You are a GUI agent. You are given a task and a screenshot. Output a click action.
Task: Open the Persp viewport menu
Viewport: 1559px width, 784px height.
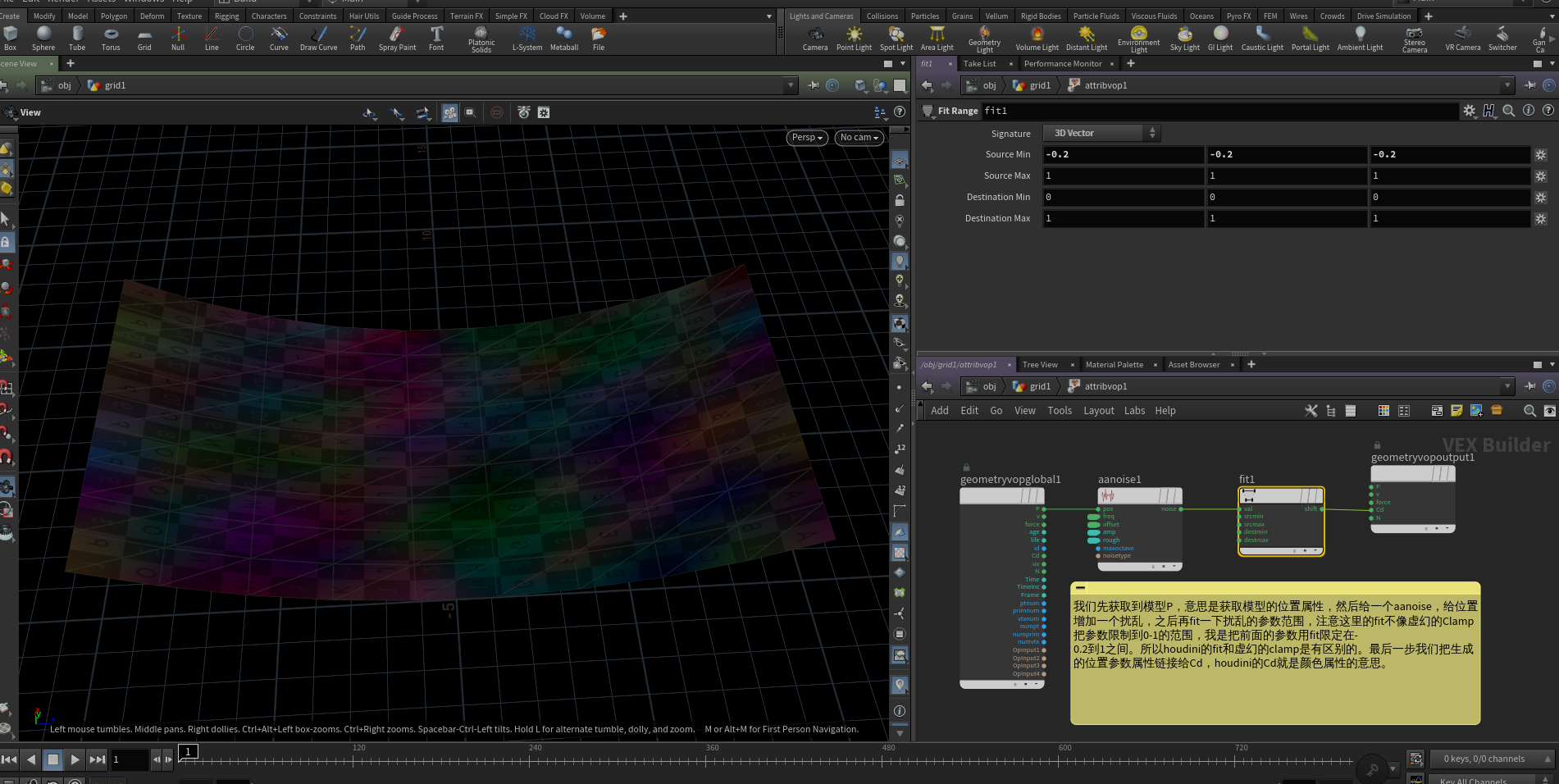[807, 138]
